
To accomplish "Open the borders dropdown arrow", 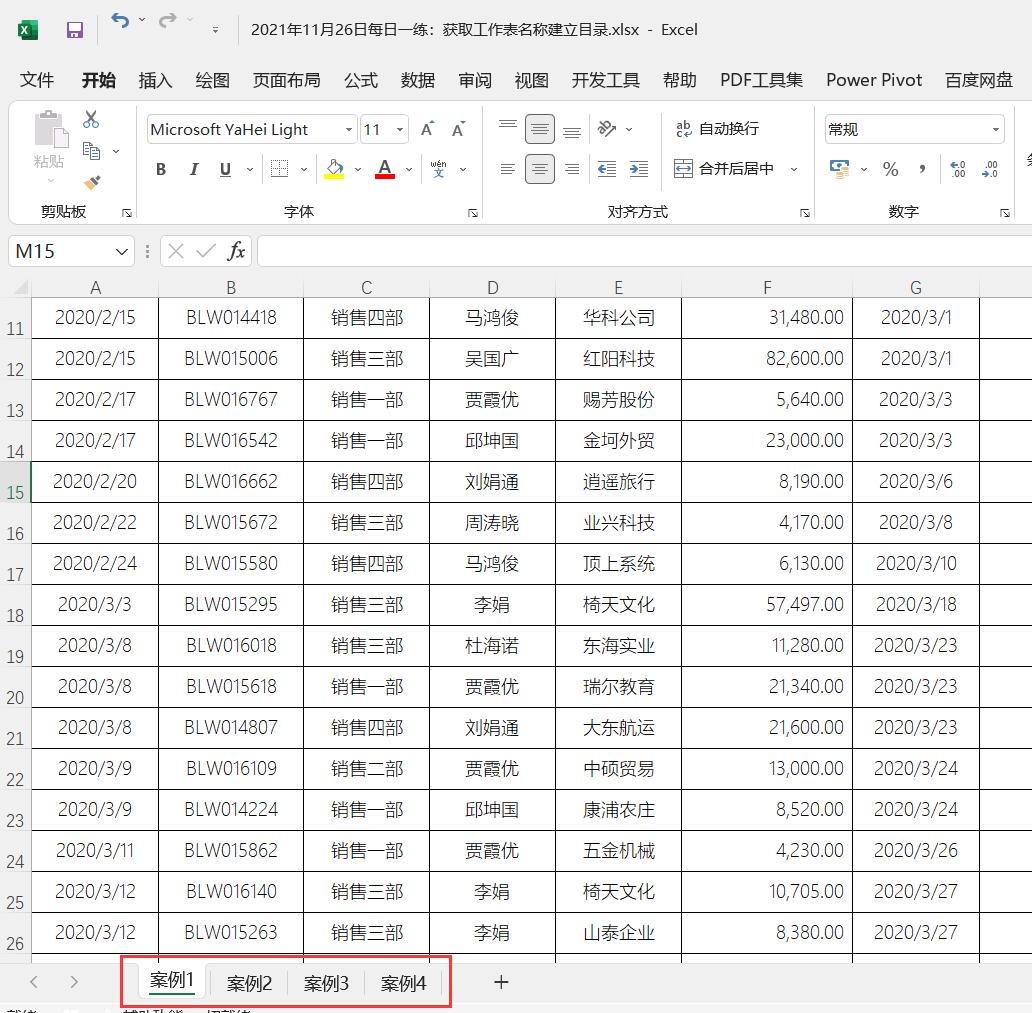I will (304, 169).
